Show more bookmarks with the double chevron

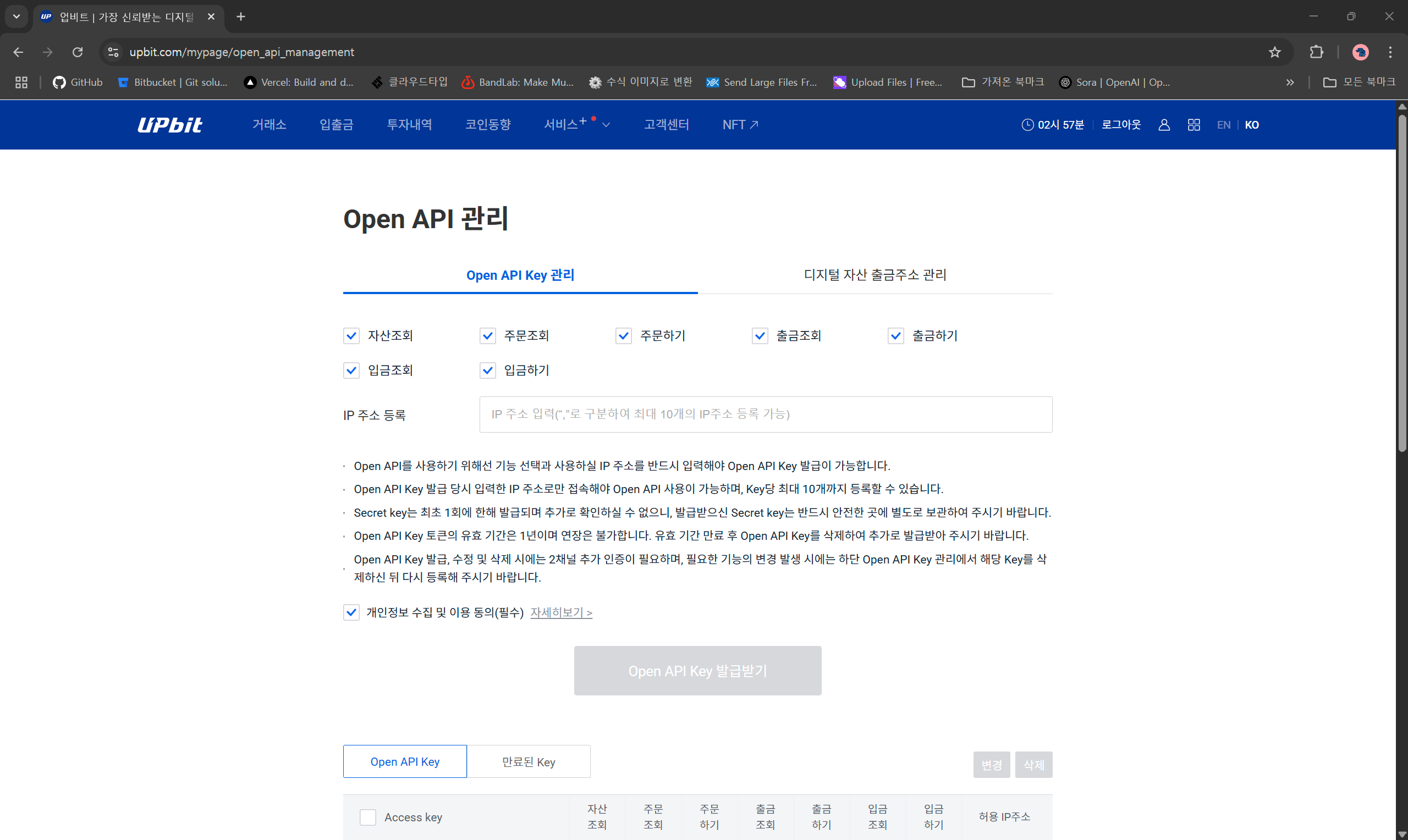click(1290, 82)
